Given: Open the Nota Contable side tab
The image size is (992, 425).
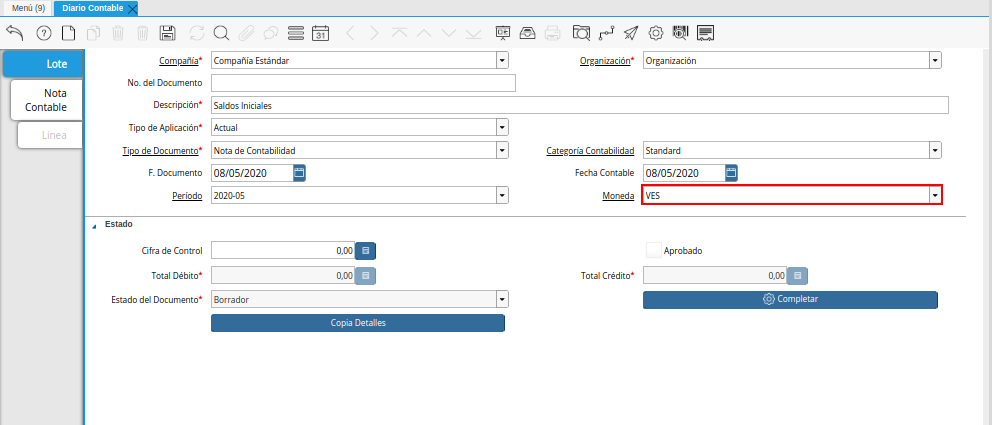Looking at the screenshot, I should [46, 100].
